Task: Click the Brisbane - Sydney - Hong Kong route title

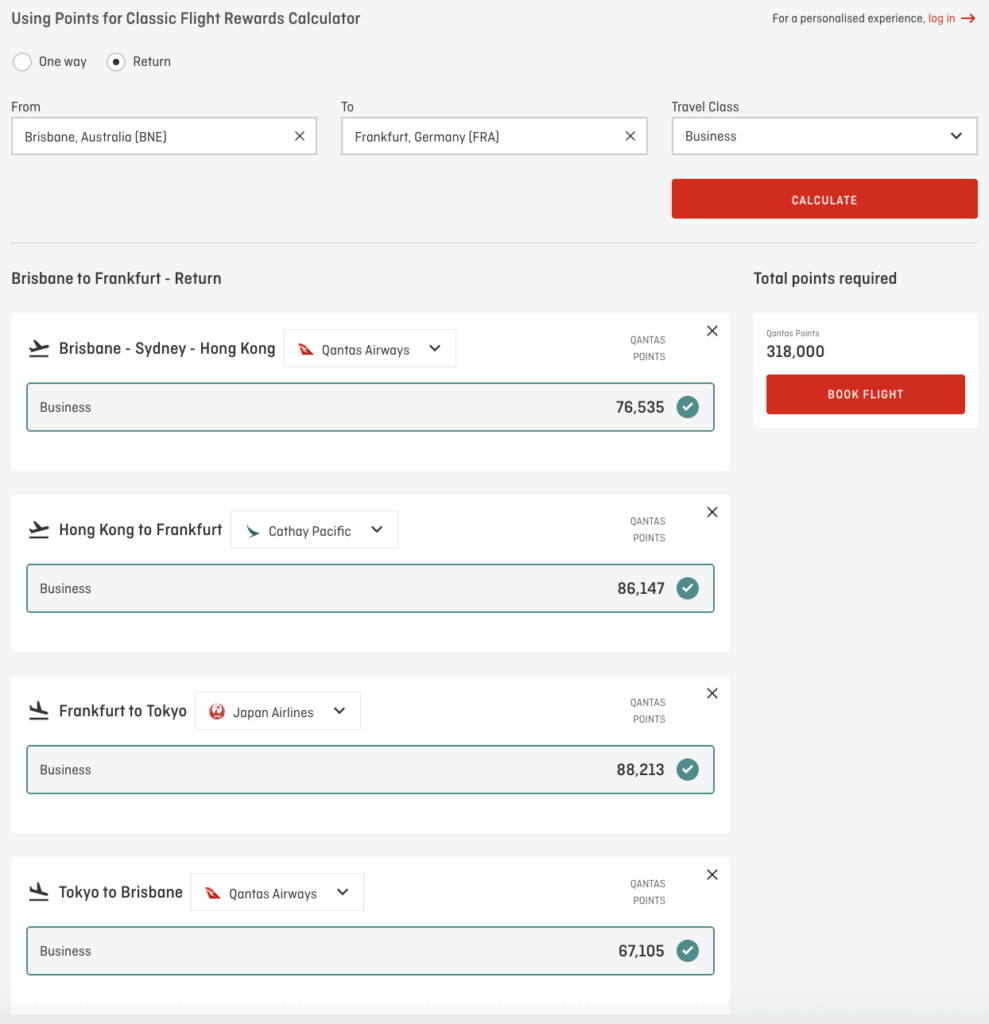Action: point(167,349)
